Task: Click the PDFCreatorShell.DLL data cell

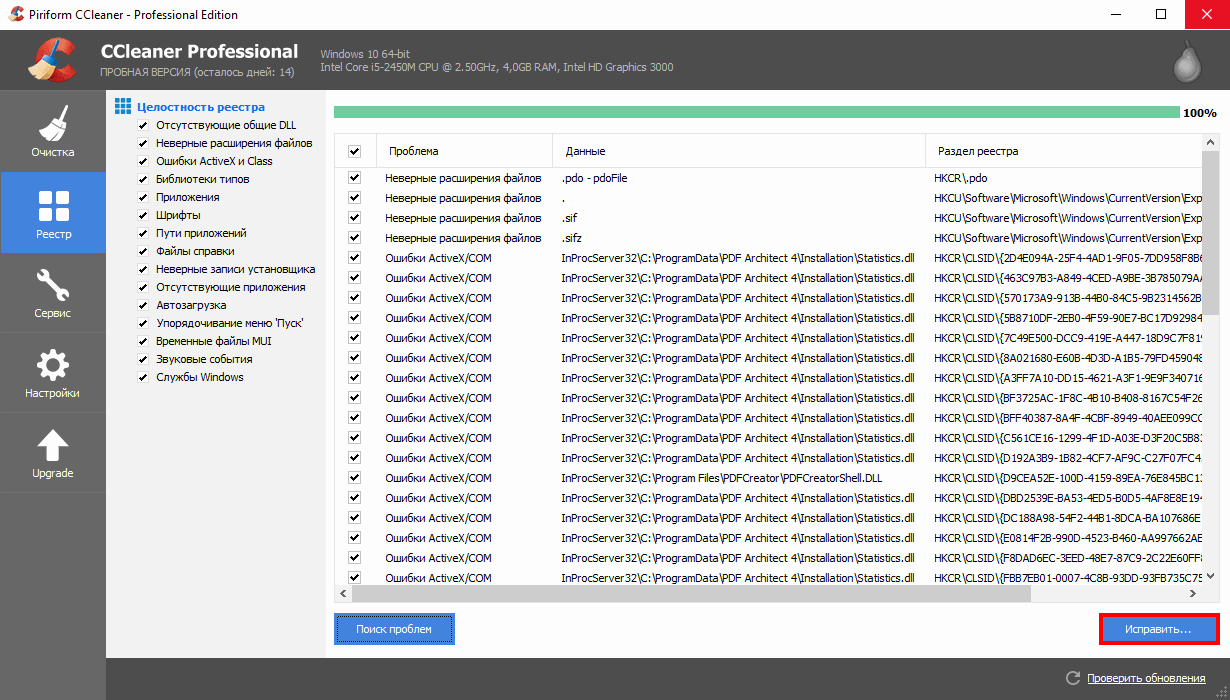Action: click(x=721, y=478)
